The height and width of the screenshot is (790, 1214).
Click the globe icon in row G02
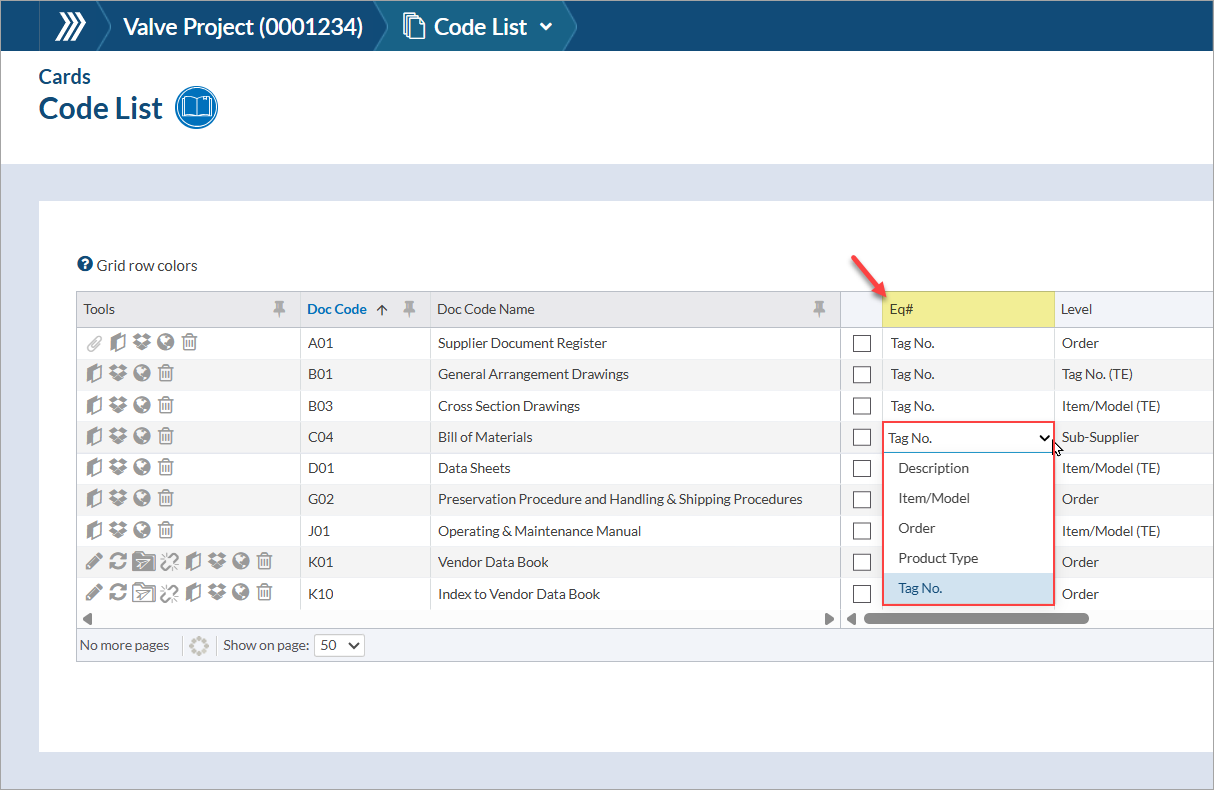click(x=142, y=499)
